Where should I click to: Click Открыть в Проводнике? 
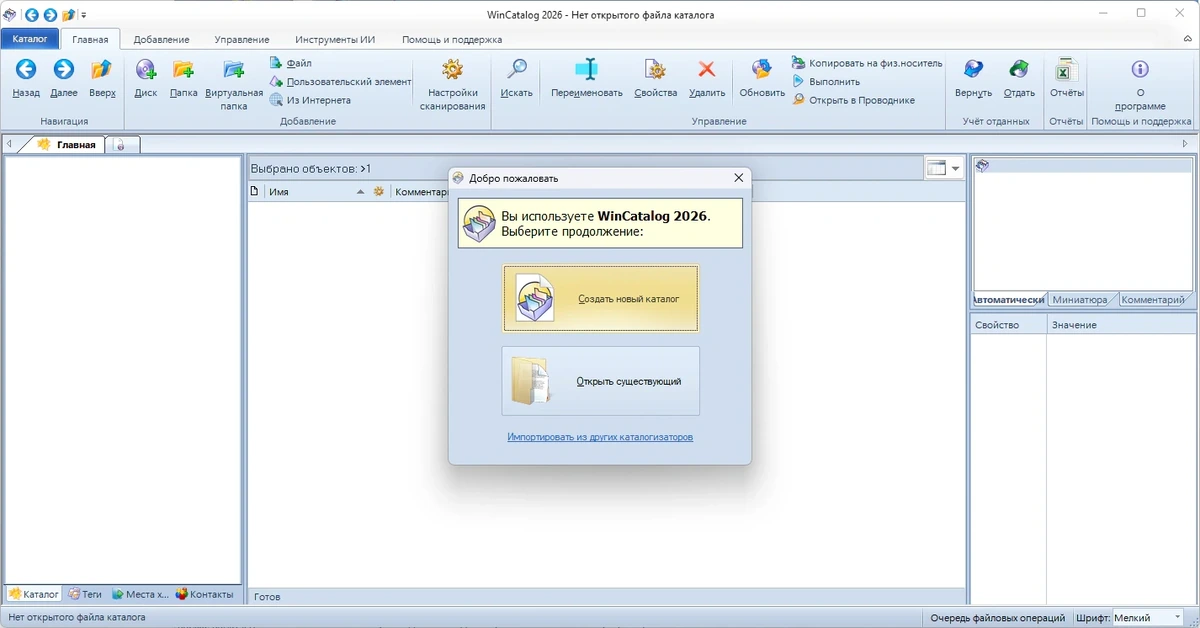(853, 100)
